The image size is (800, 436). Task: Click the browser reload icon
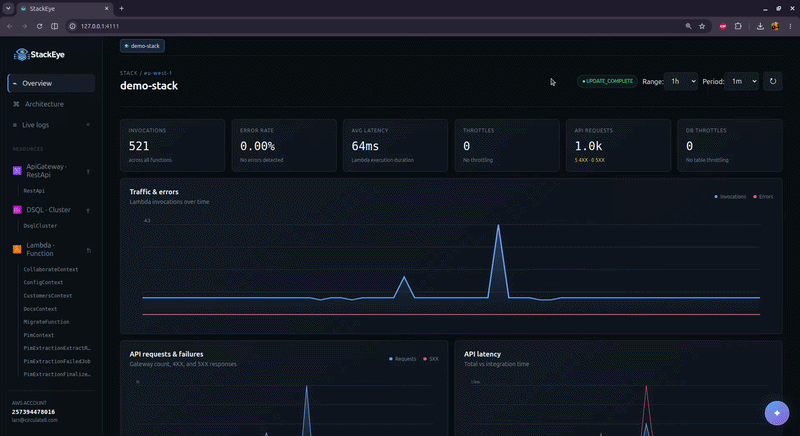[x=39, y=26]
